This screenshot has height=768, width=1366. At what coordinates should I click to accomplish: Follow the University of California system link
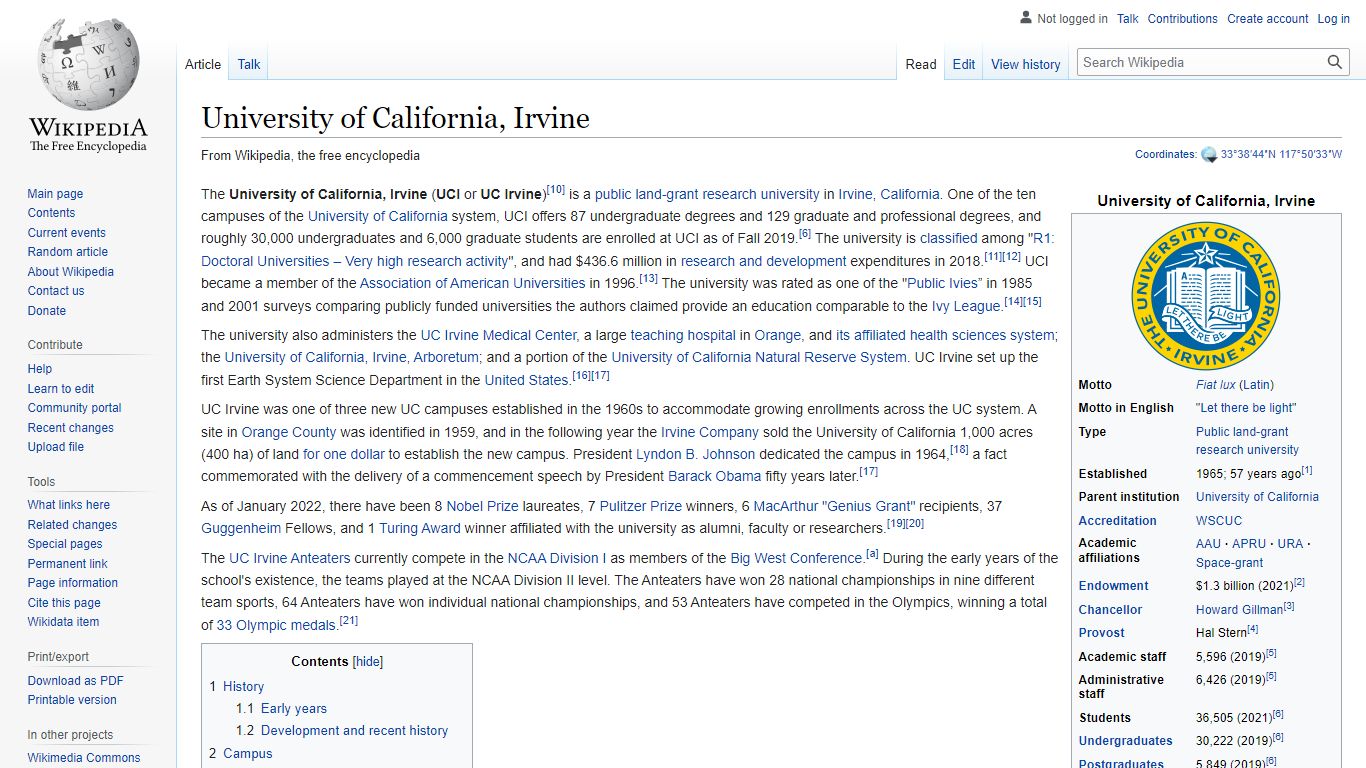coord(378,216)
